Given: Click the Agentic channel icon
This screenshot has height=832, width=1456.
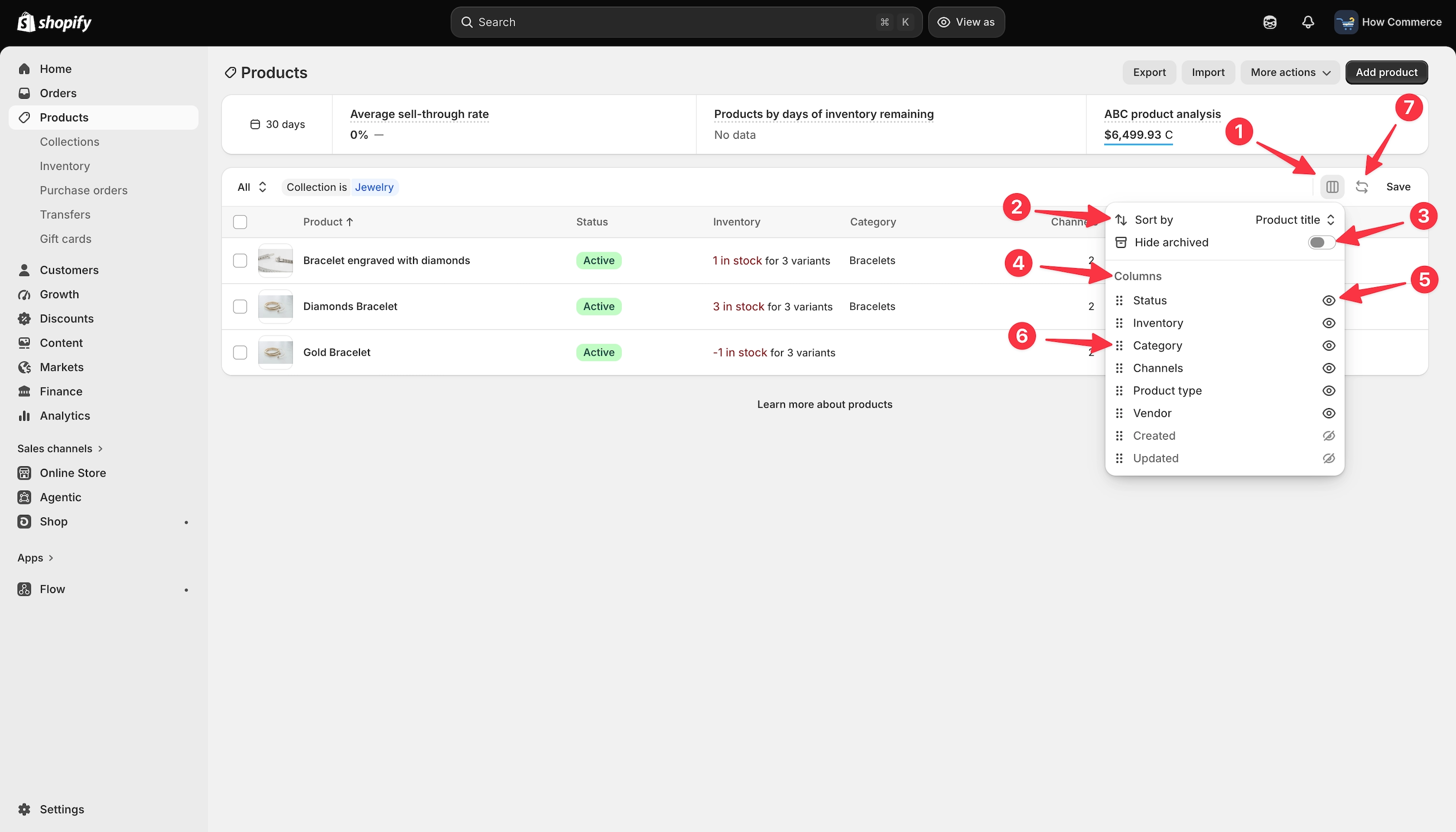Looking at the screenshot, I should tap(24, 497).
